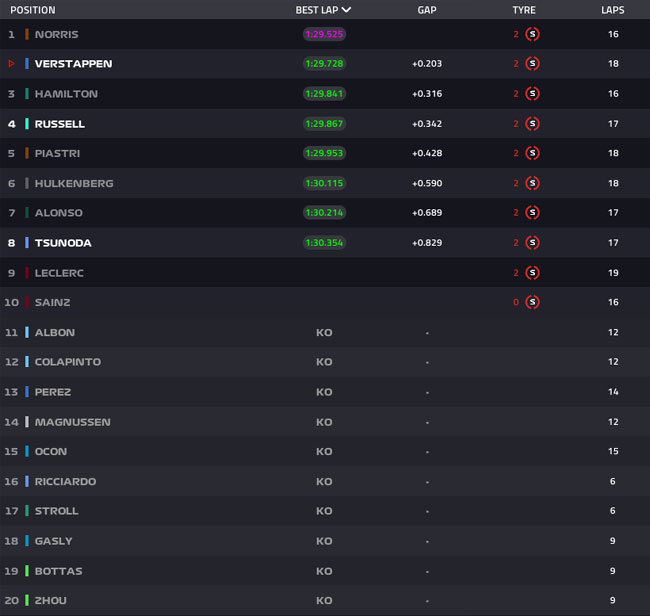Click Albon's team color bar

point(27,332)
